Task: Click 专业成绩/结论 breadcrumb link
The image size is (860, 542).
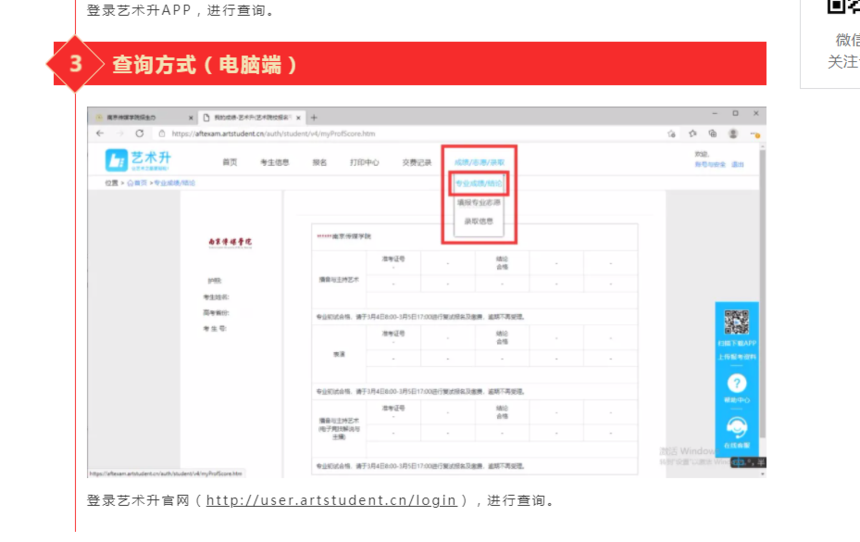Action: [x=174, y=183]
